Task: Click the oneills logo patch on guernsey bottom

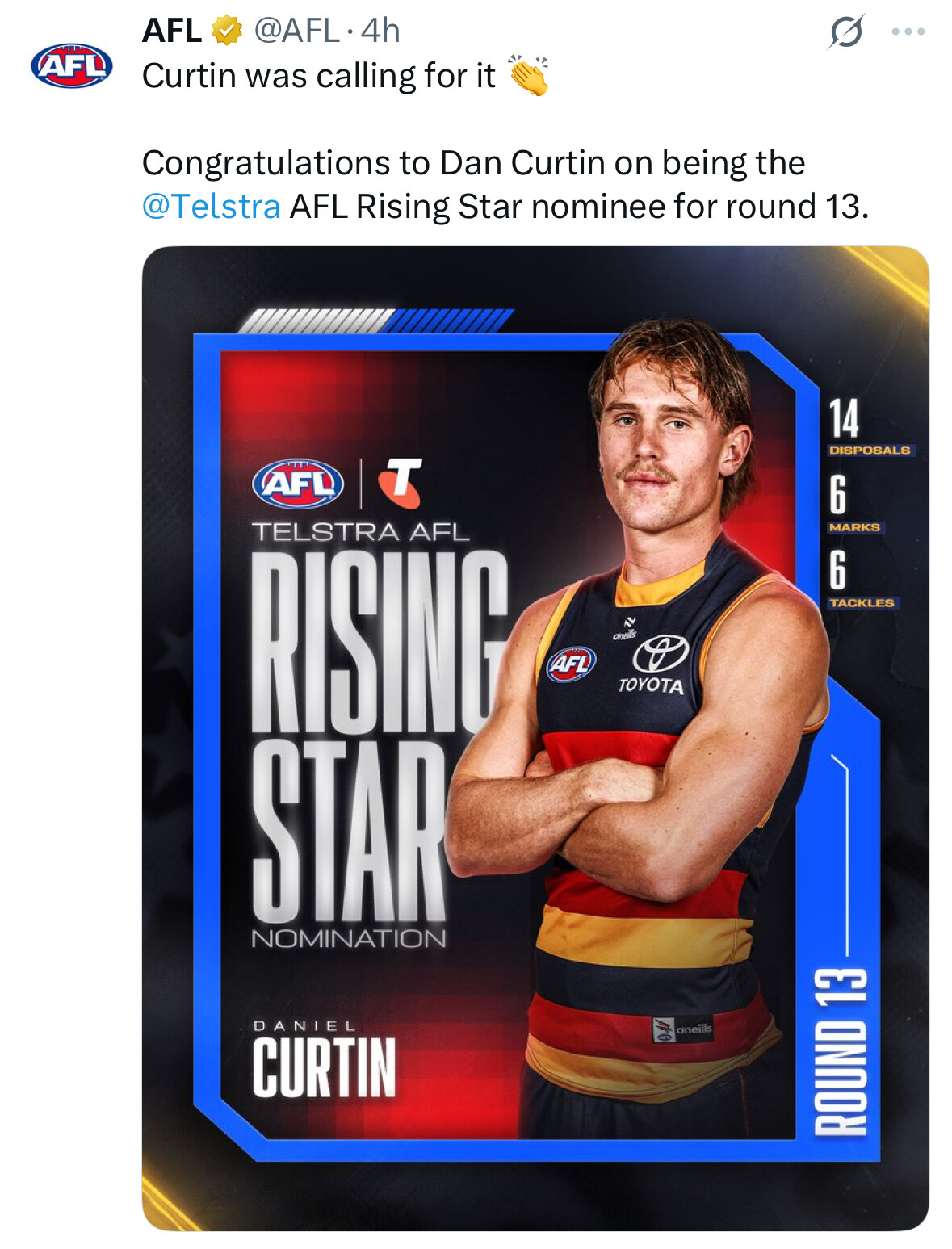Action: (683, 1029)
